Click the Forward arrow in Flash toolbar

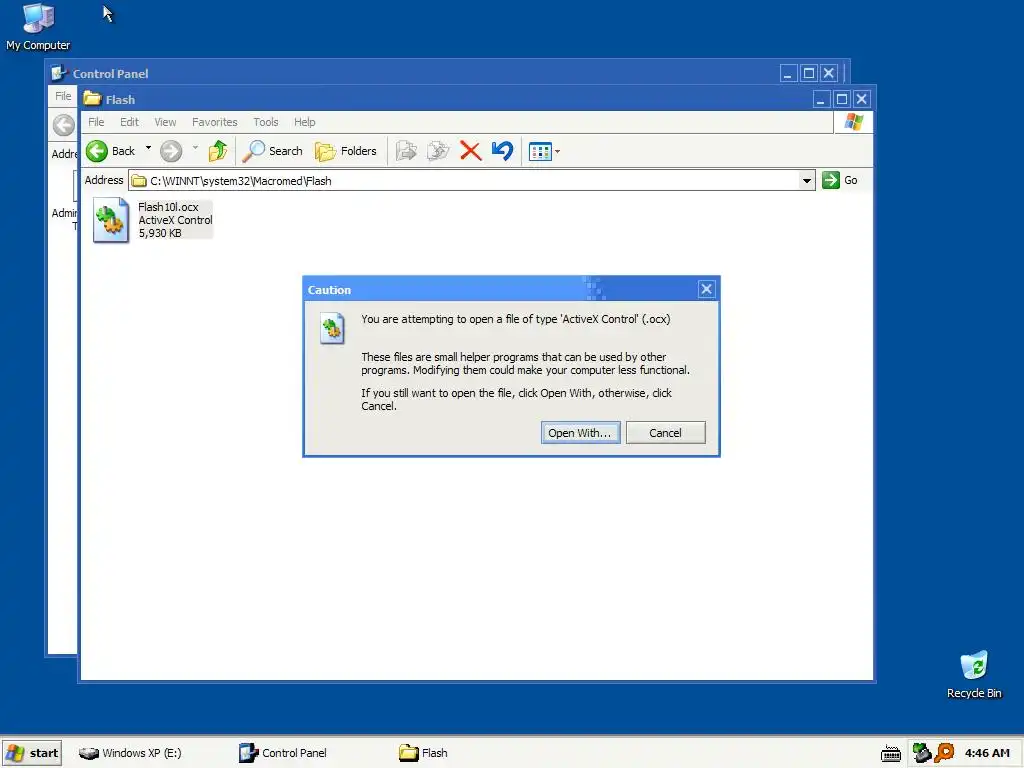[x=171, y=151]
